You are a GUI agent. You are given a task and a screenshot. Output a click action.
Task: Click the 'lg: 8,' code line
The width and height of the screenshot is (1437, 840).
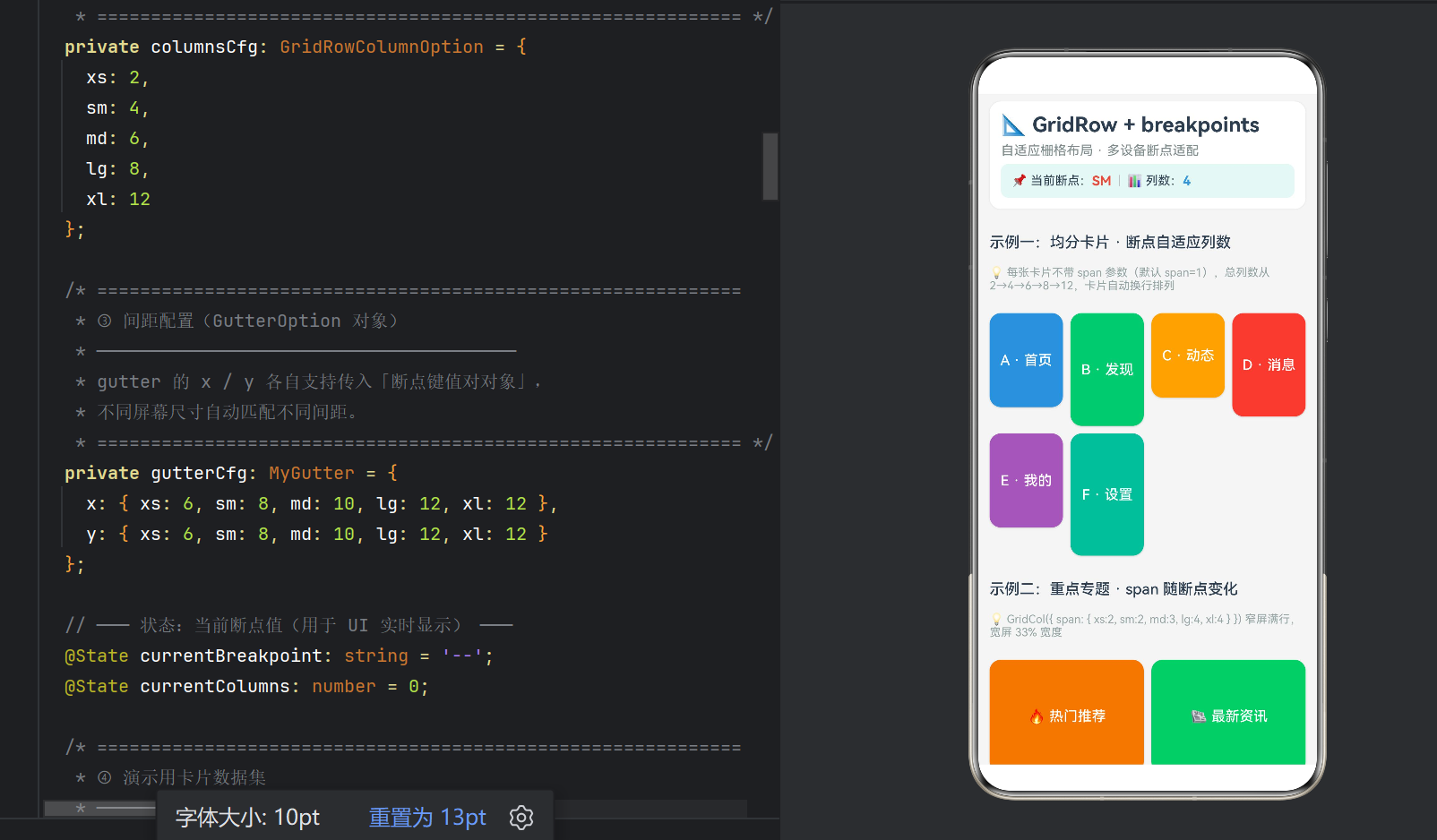tap(117, 168)
